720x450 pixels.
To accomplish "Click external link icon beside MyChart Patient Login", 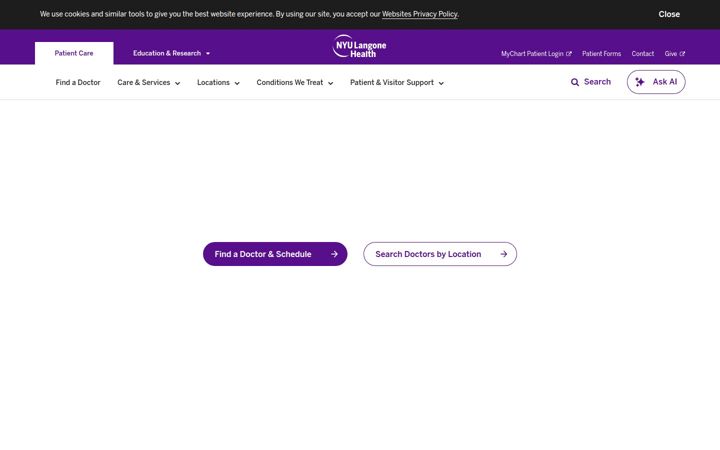I will [x=568, y=54].
